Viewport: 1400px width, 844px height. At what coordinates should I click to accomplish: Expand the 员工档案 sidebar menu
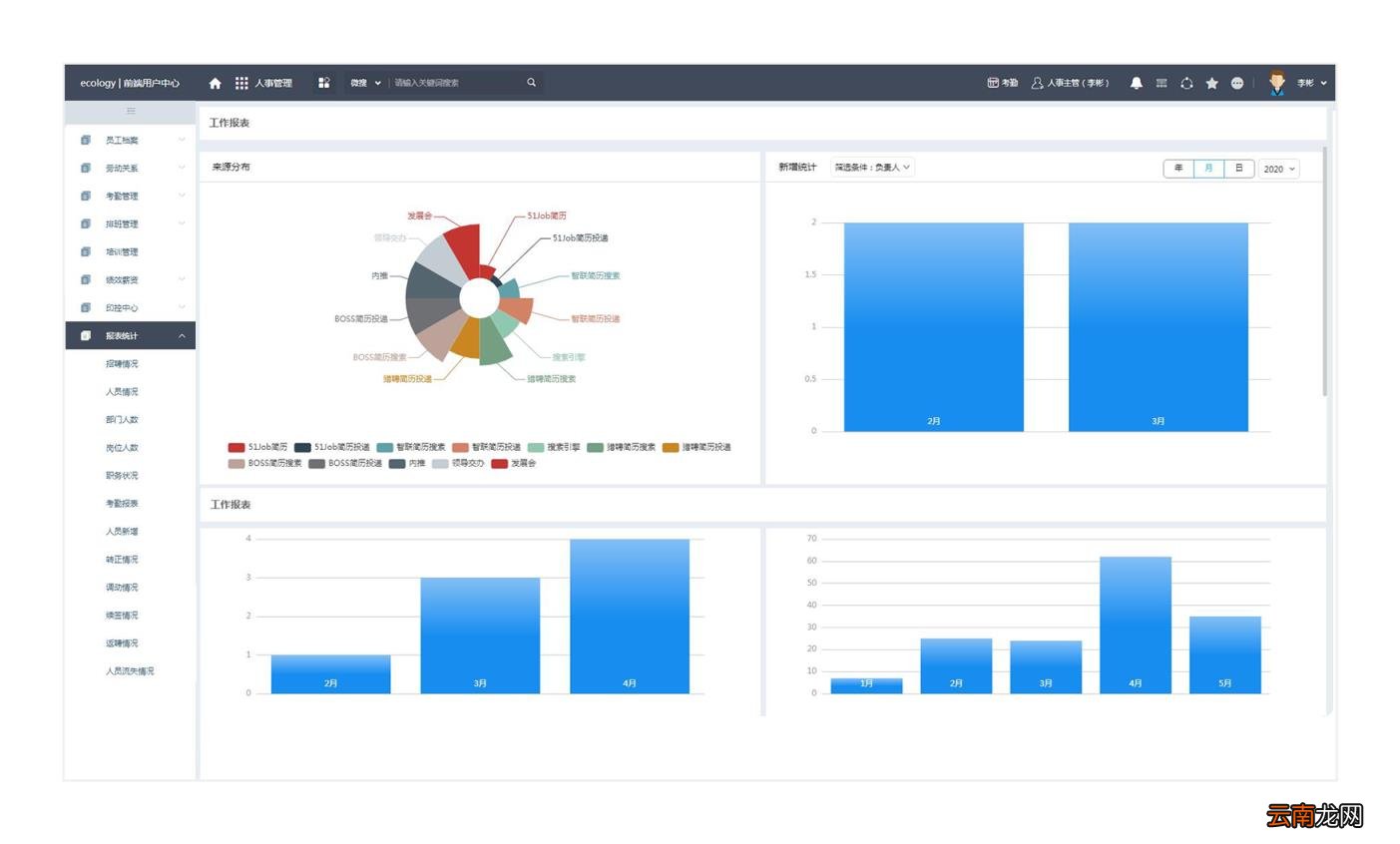tap(131, 141)
